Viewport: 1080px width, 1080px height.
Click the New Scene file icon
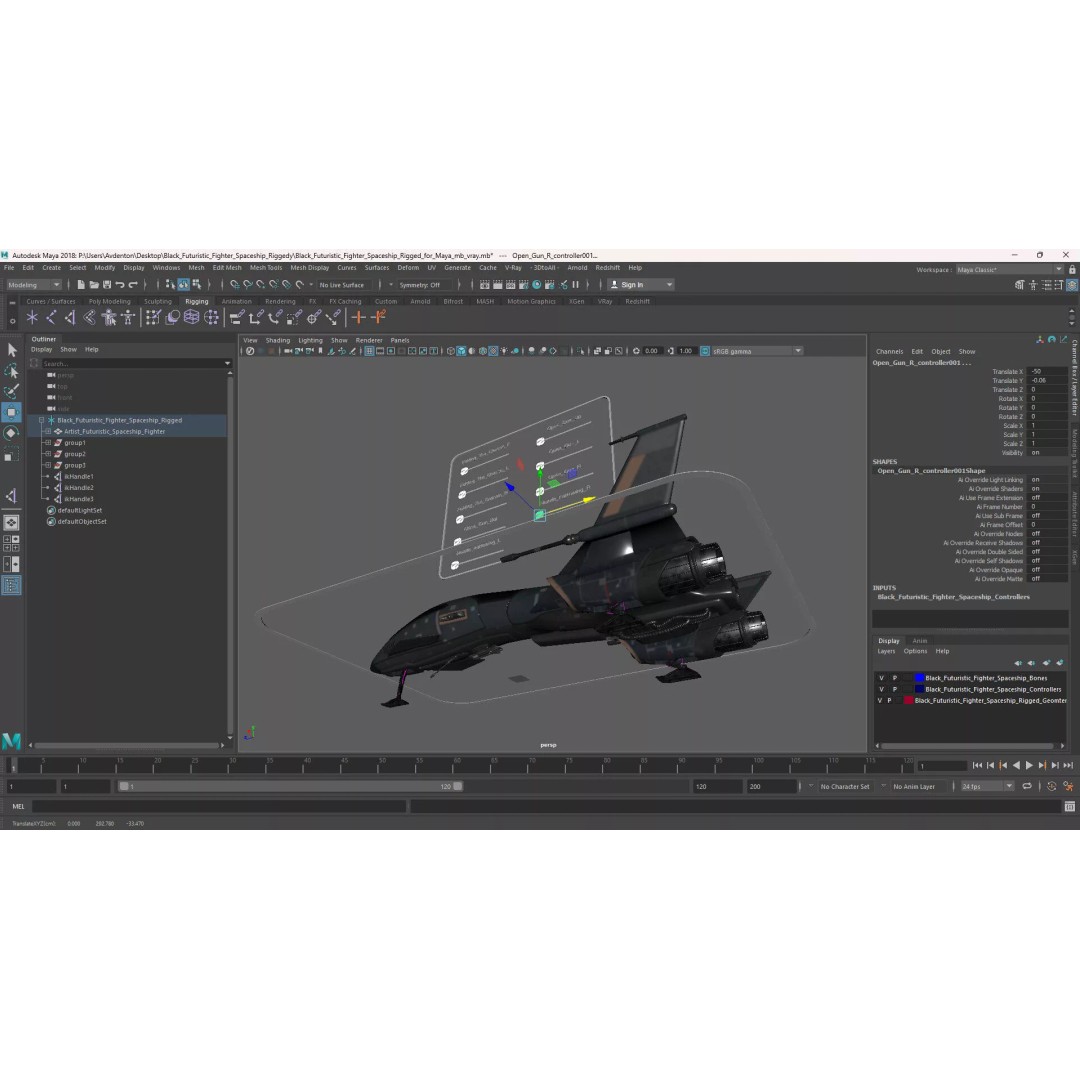tap(81, 284)
